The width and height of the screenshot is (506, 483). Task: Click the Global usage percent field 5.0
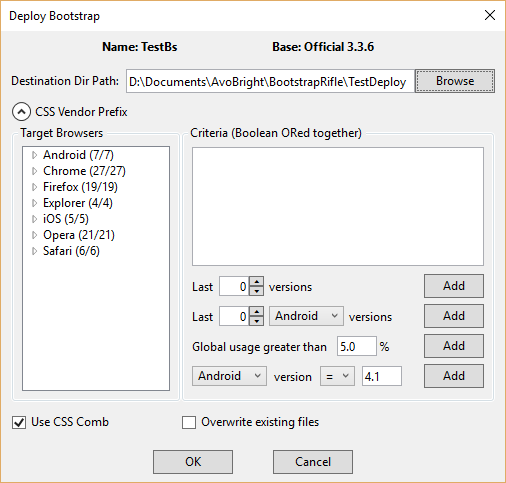tap(357, 346)
